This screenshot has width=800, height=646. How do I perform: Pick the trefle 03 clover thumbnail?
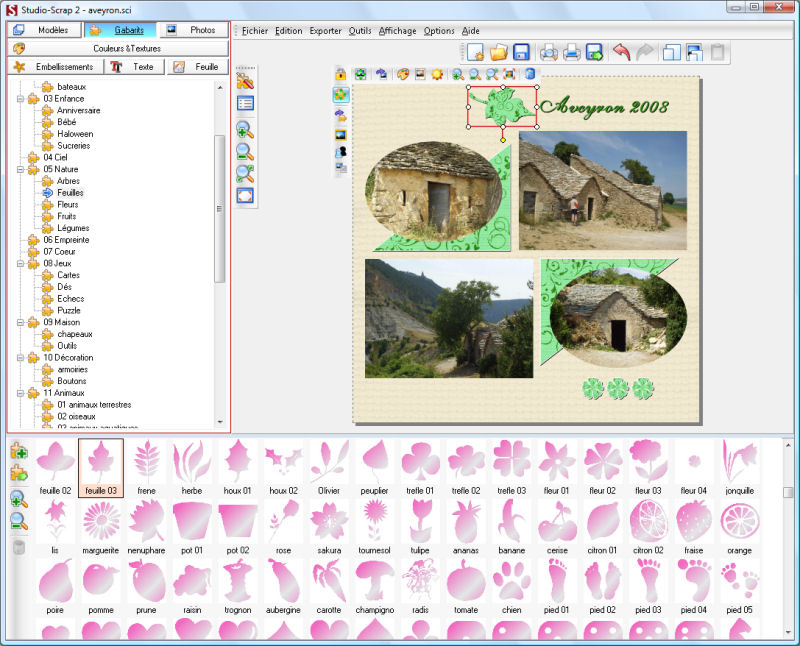(511, 468)
